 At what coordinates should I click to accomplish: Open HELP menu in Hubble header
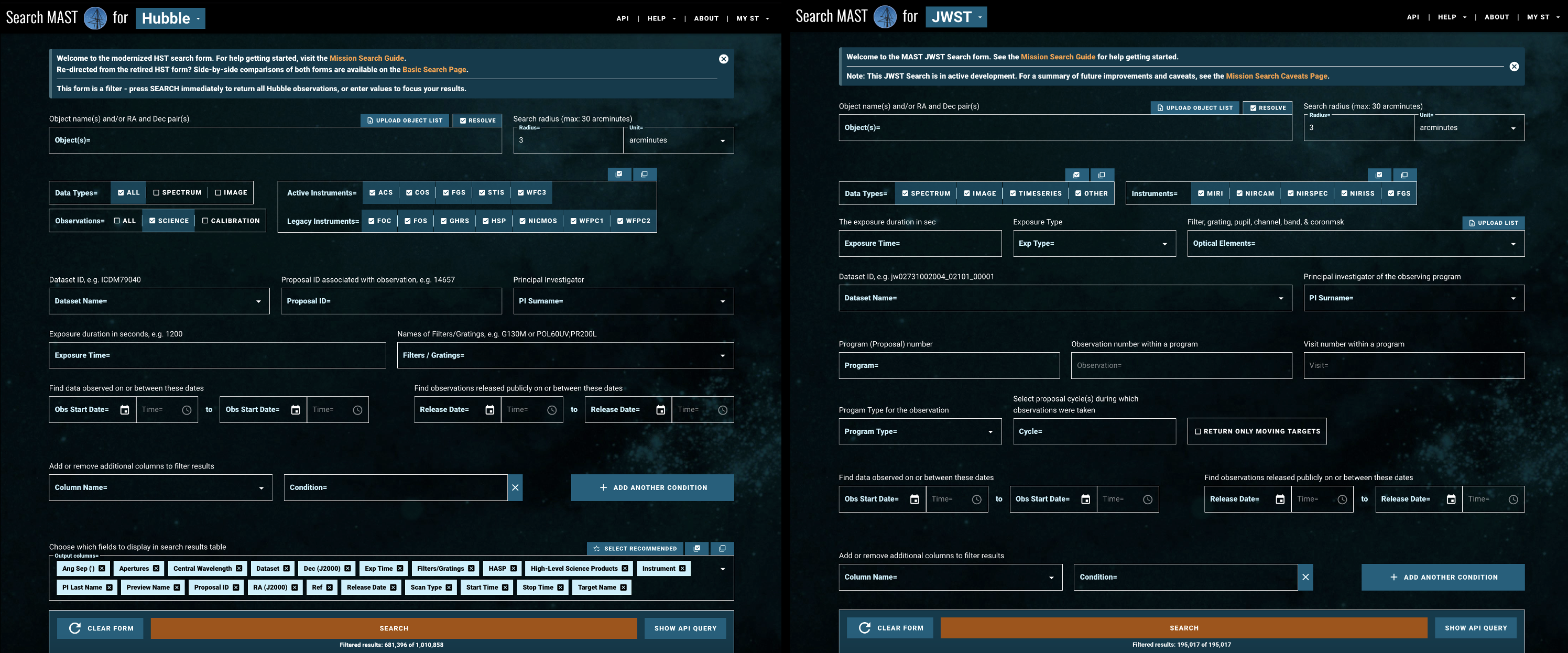[x=661, y=18]
